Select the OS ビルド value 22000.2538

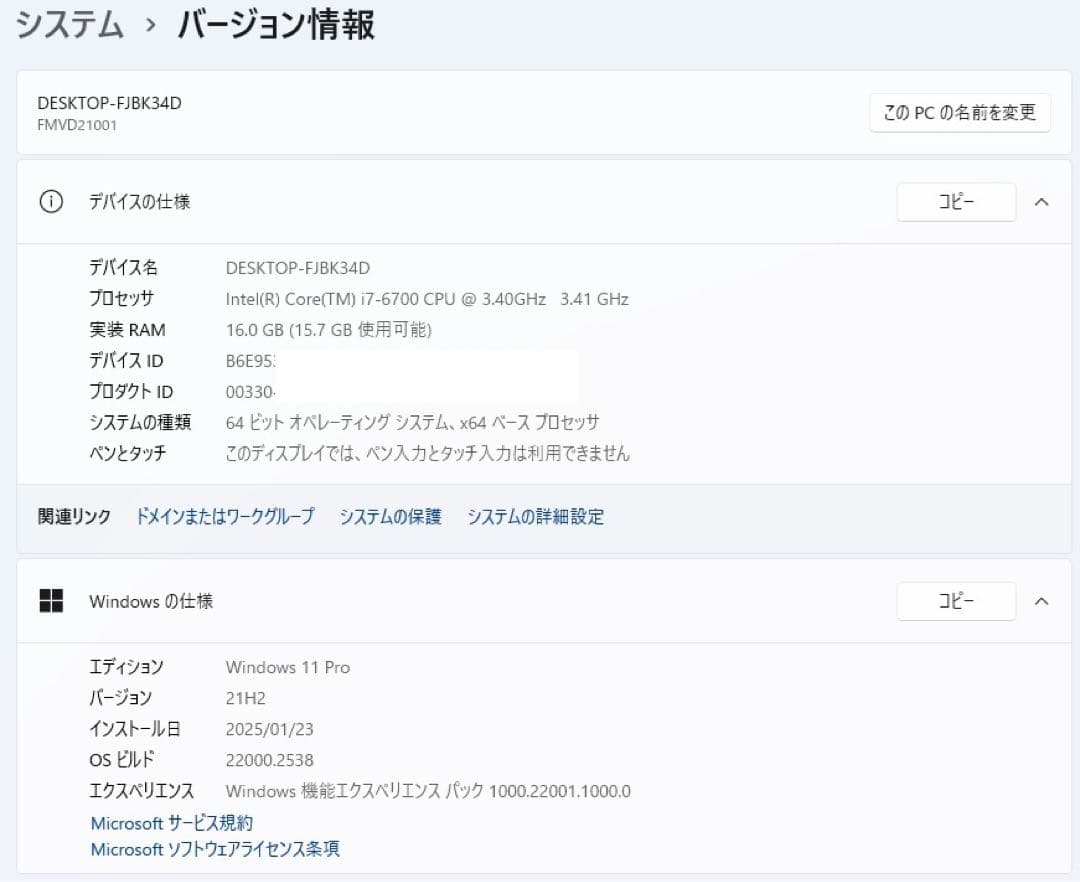coord(269,760)
